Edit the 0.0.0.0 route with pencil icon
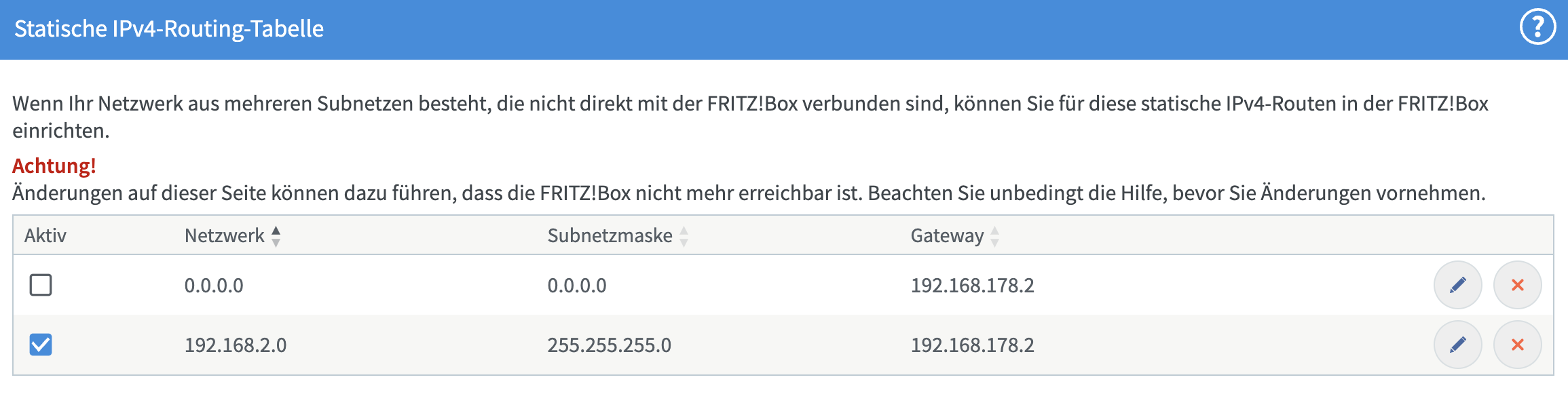The height and width of the screenshot is (407, 1568). (1457, 285)
